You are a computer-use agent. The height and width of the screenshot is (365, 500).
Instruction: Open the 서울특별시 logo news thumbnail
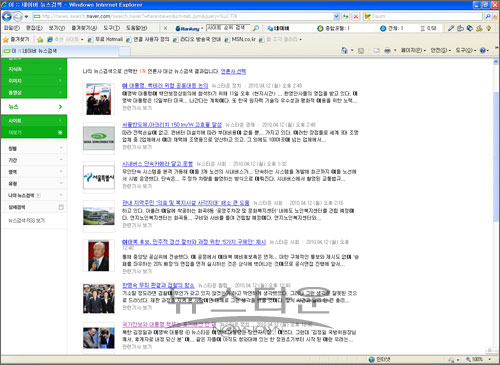[x=99, y=177]
